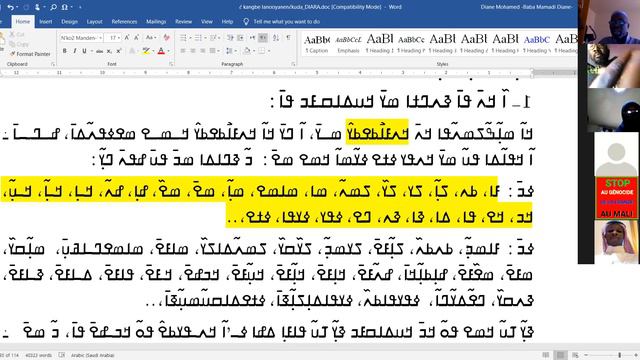
Task: Click the word count in status bar
Action: (39, 355)
